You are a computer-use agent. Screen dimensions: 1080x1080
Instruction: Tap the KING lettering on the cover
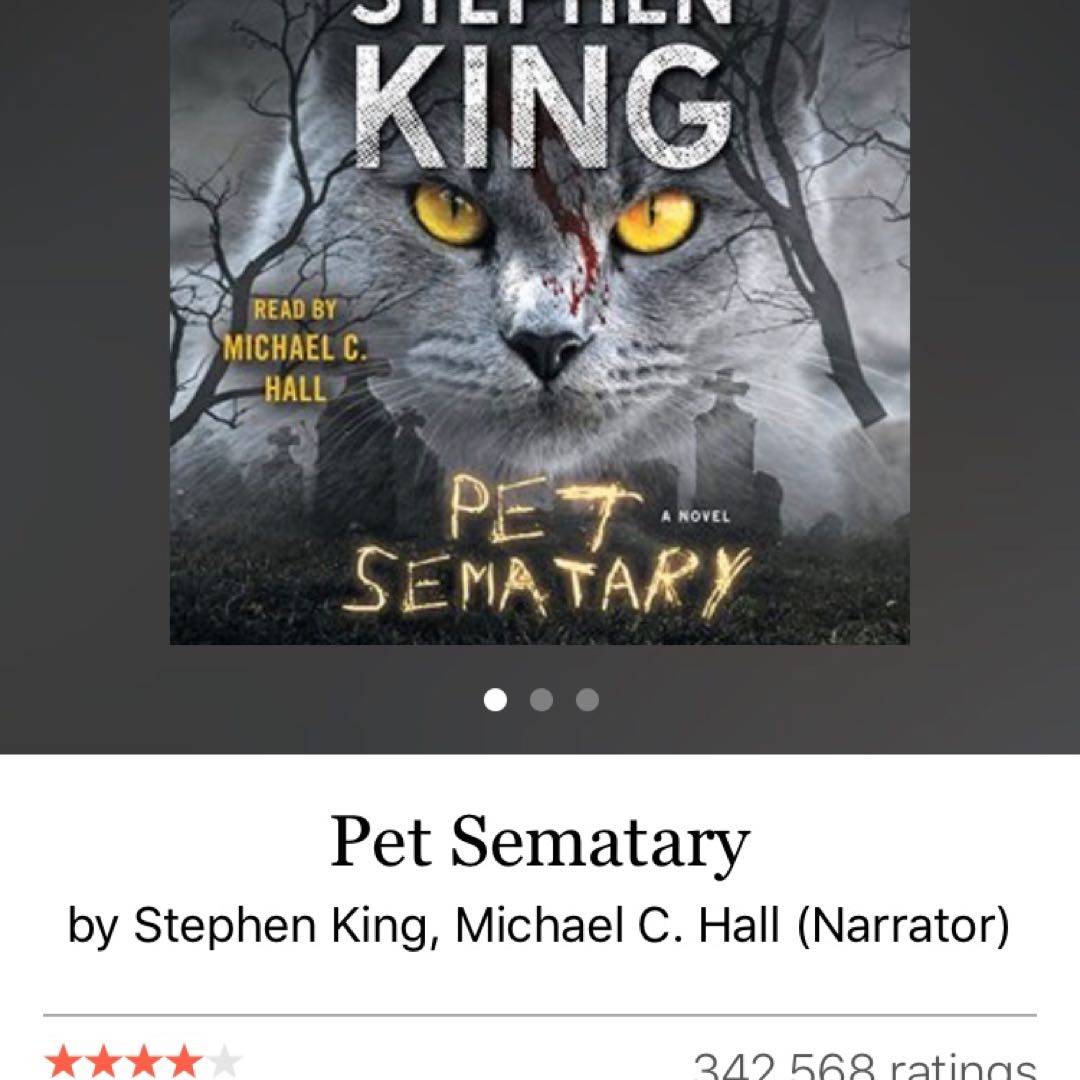pyautogui.click(x=543, y=107)
